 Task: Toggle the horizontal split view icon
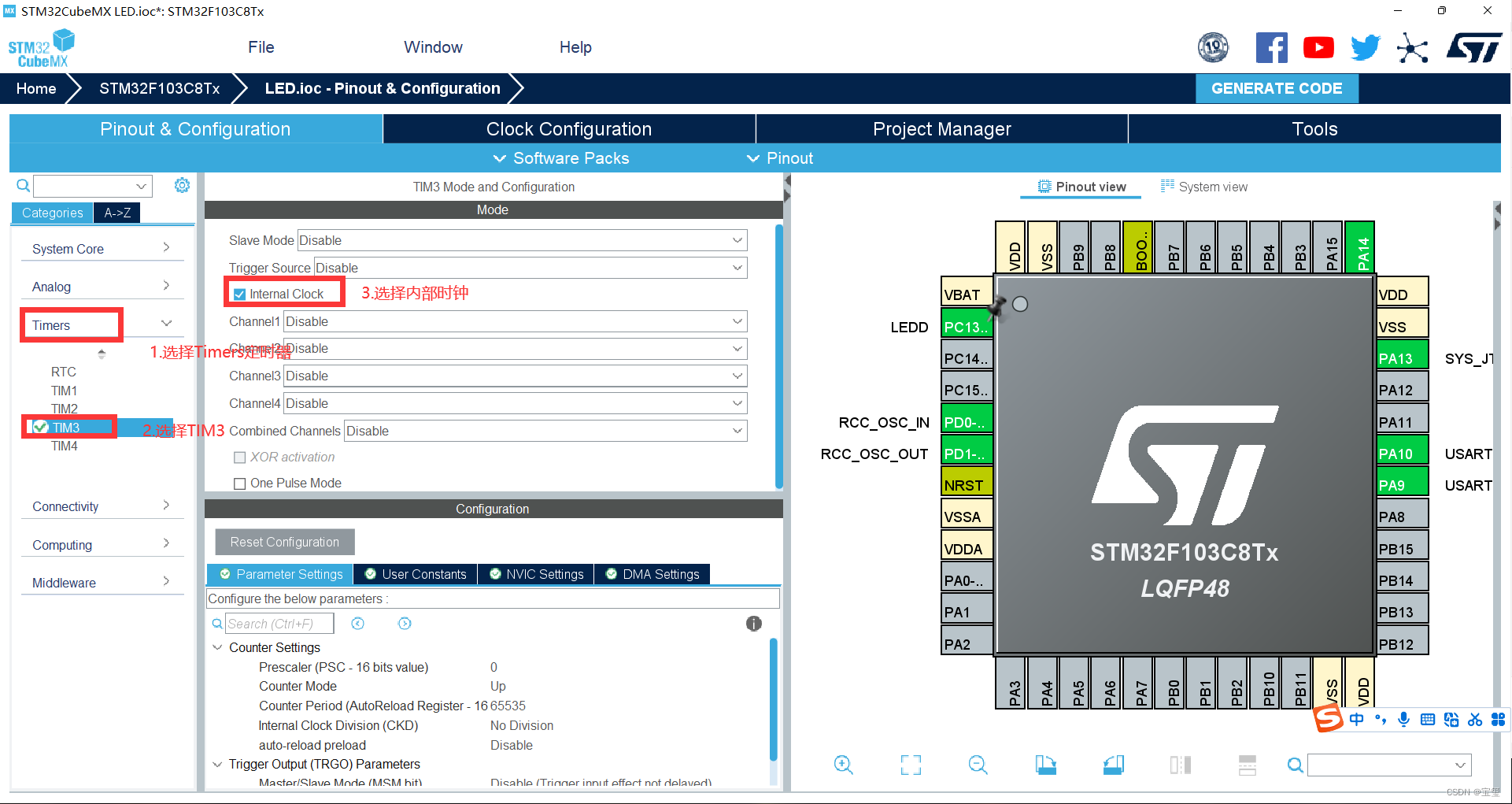[1248, 765]
